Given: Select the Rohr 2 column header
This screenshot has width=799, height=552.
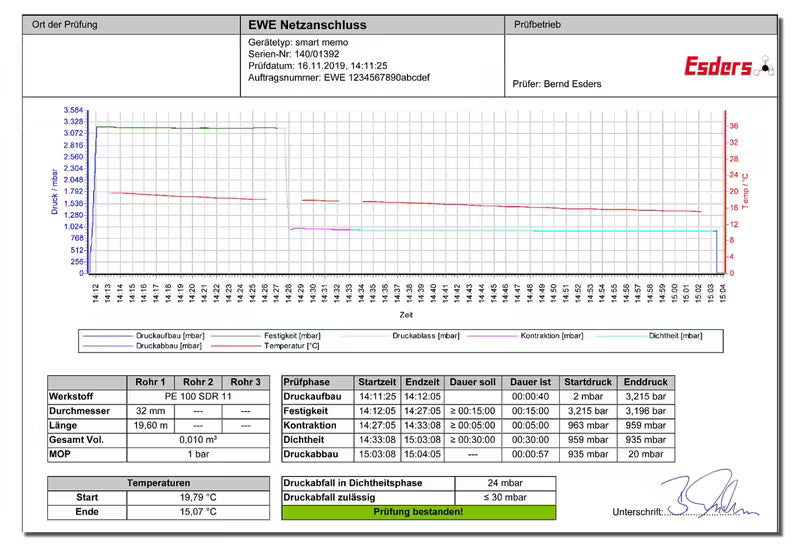Looking at the screenshot, I should (x=198, y=382).
